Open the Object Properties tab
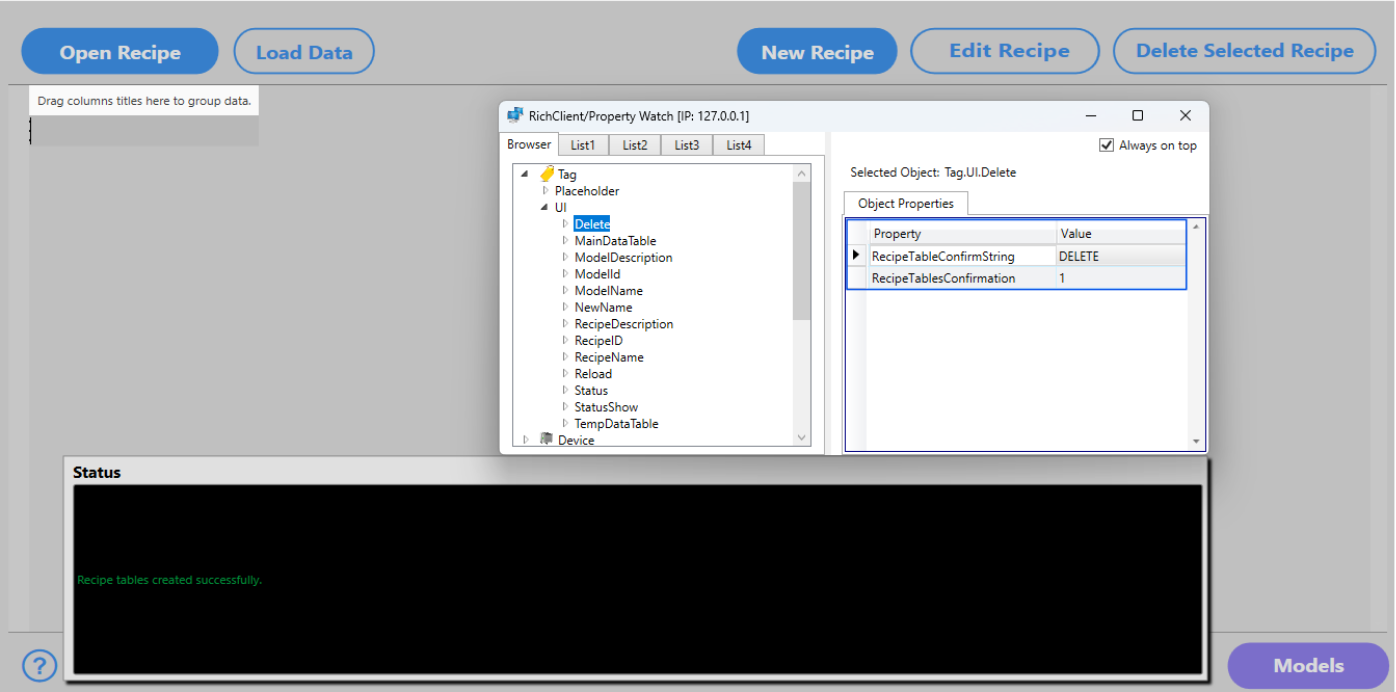Image resolution: width=1396 pixels, height=692 pixels. pyautogui.click(x=905, y=204)
